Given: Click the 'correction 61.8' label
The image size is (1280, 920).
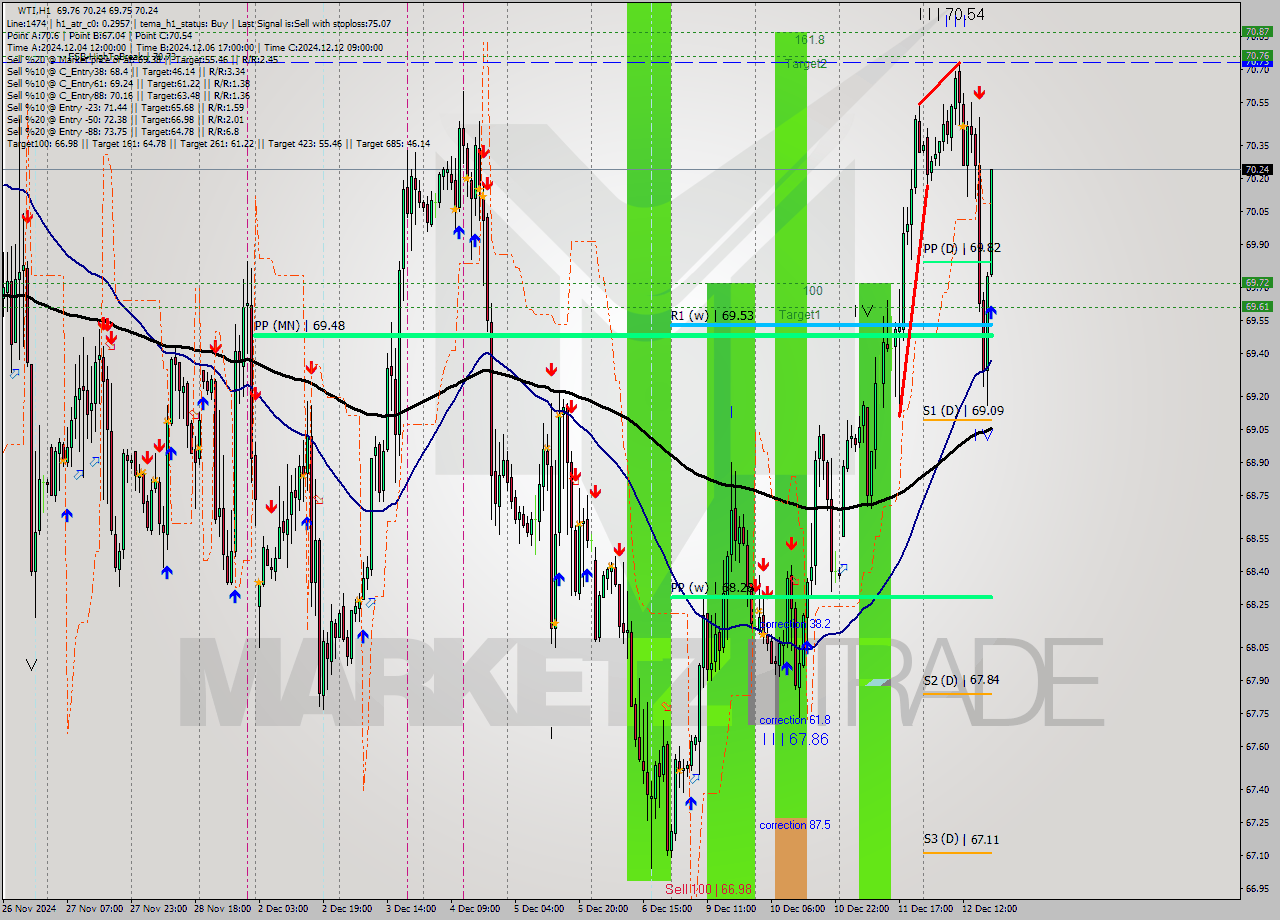Looking at the screenshot, I should point(794,720).
